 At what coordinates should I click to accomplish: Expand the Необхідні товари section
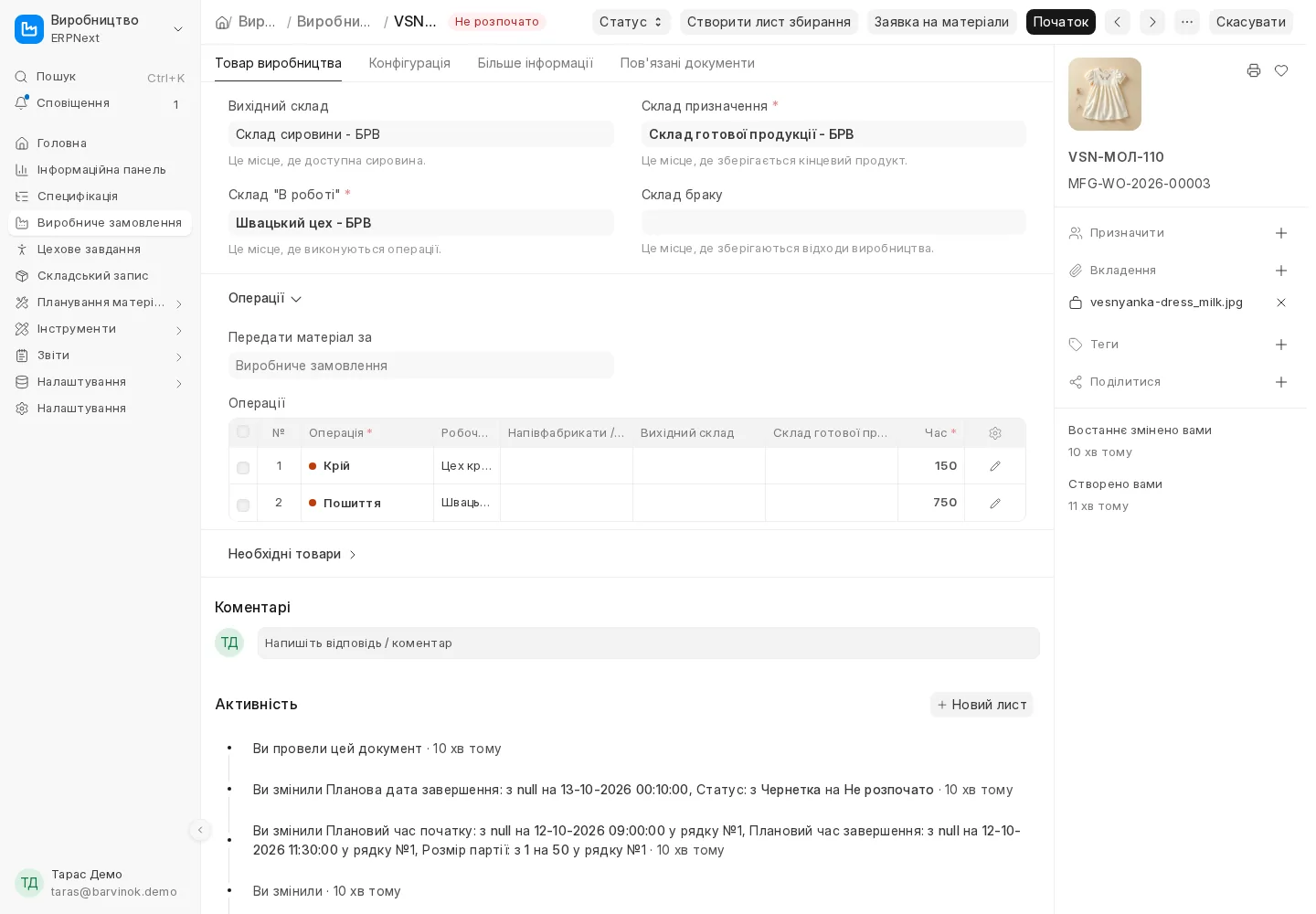(292, 554)
